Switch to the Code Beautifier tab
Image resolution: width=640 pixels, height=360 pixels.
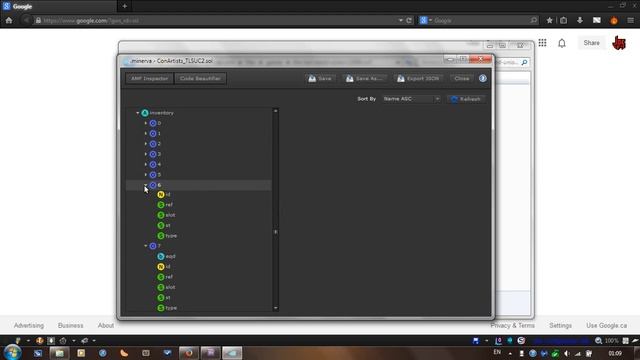[200, 78]
